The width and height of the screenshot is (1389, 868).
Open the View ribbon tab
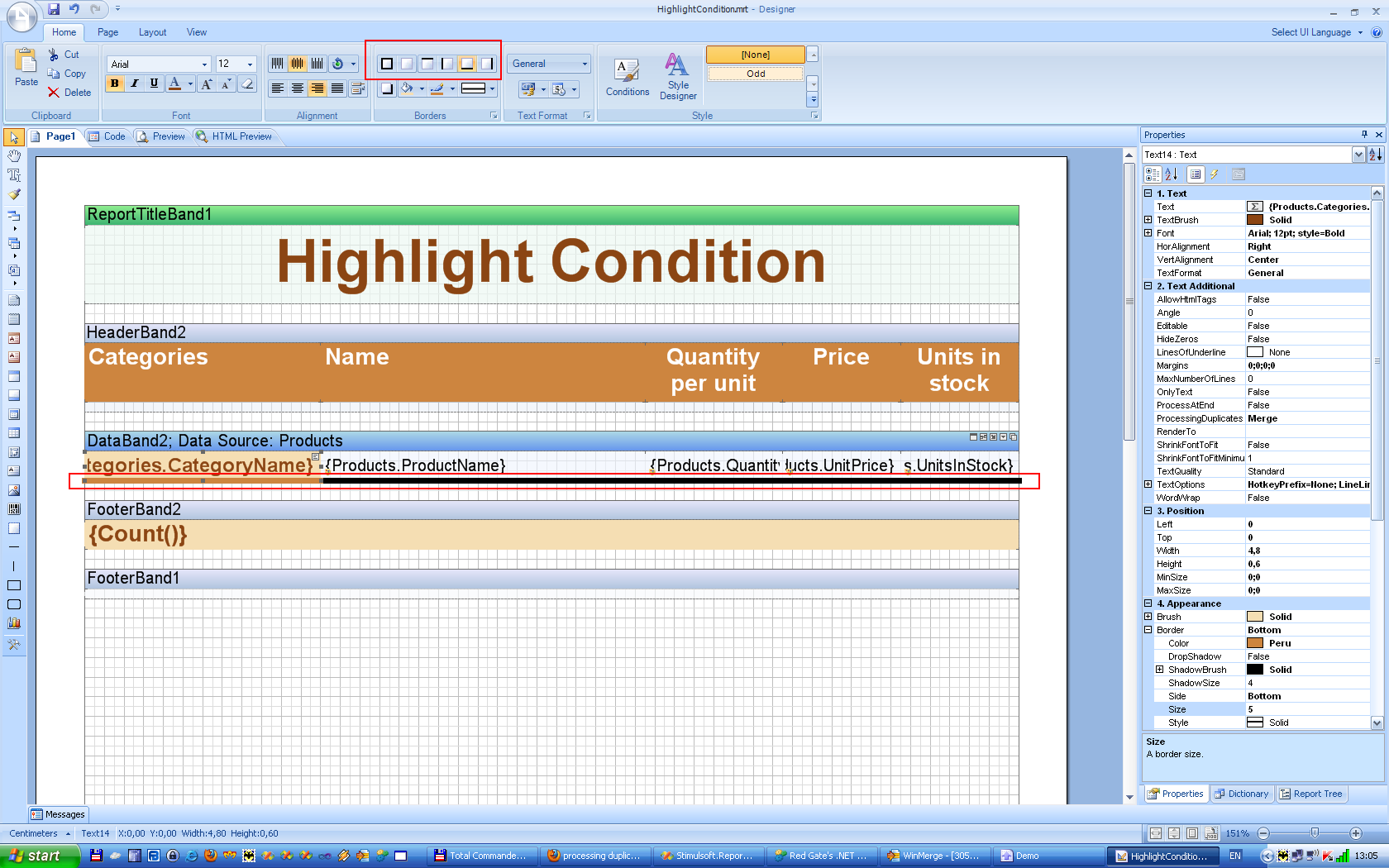197,32
